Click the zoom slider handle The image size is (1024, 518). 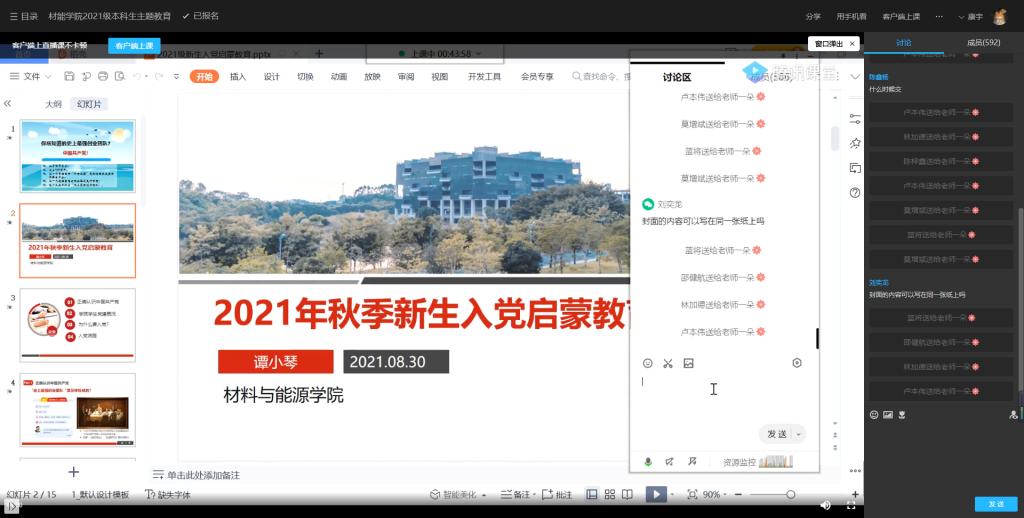[x=790, y=494]
